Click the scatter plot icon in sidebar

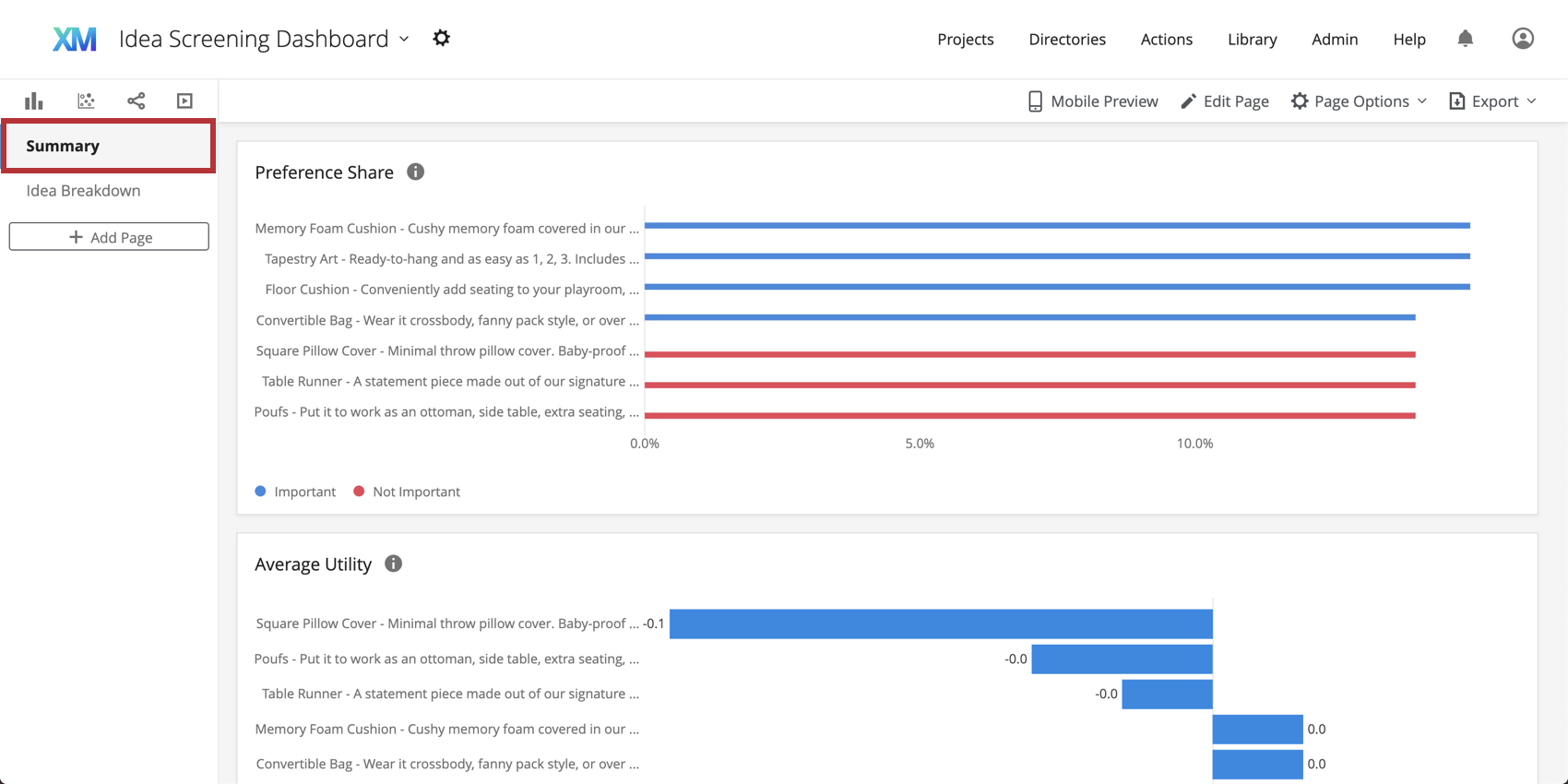(86, 101)
